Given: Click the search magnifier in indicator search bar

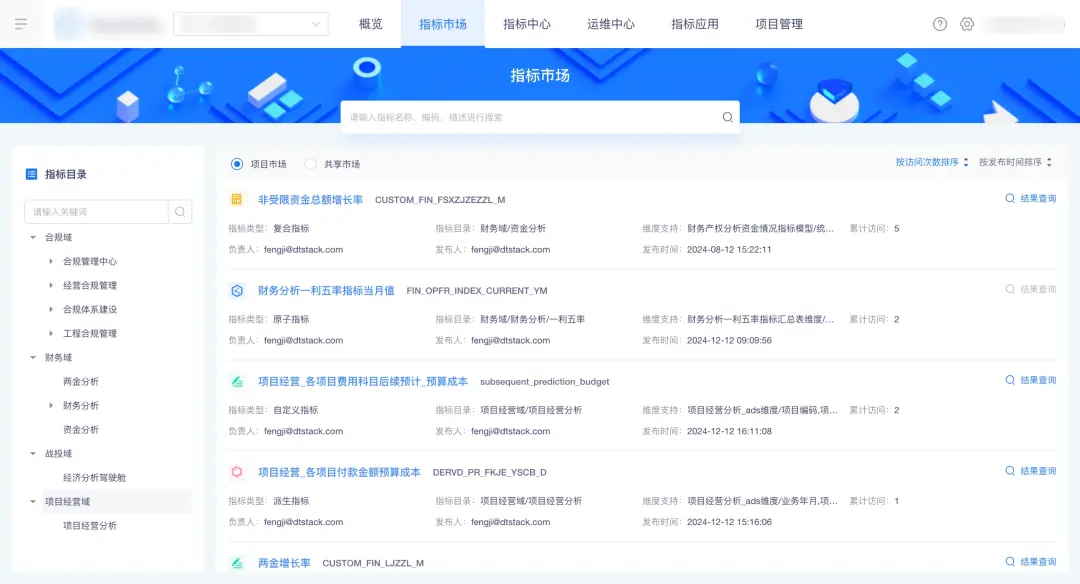Looking at the screenshot, I should [727, 117].
